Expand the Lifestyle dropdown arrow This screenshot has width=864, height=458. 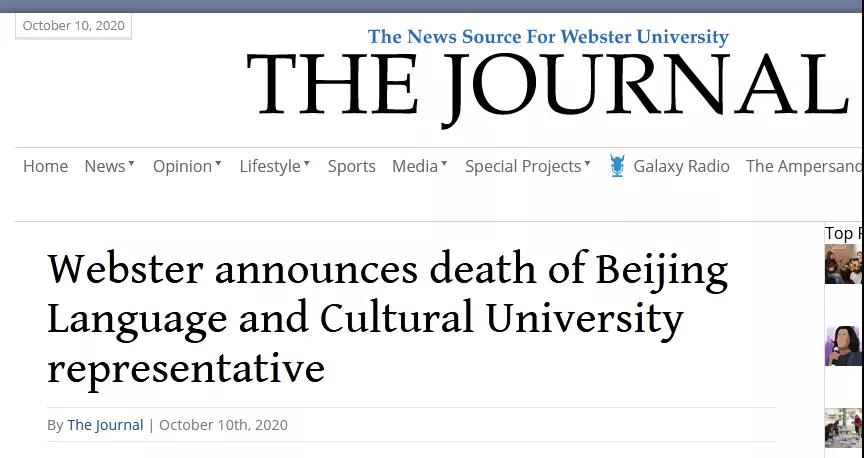pyautogui.click(x=307, y=163)
